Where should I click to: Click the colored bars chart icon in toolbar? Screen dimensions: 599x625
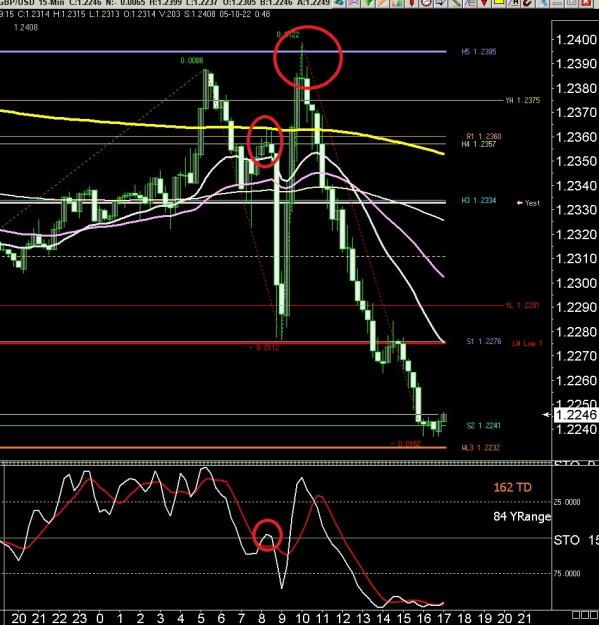click(x=397, y=3)
